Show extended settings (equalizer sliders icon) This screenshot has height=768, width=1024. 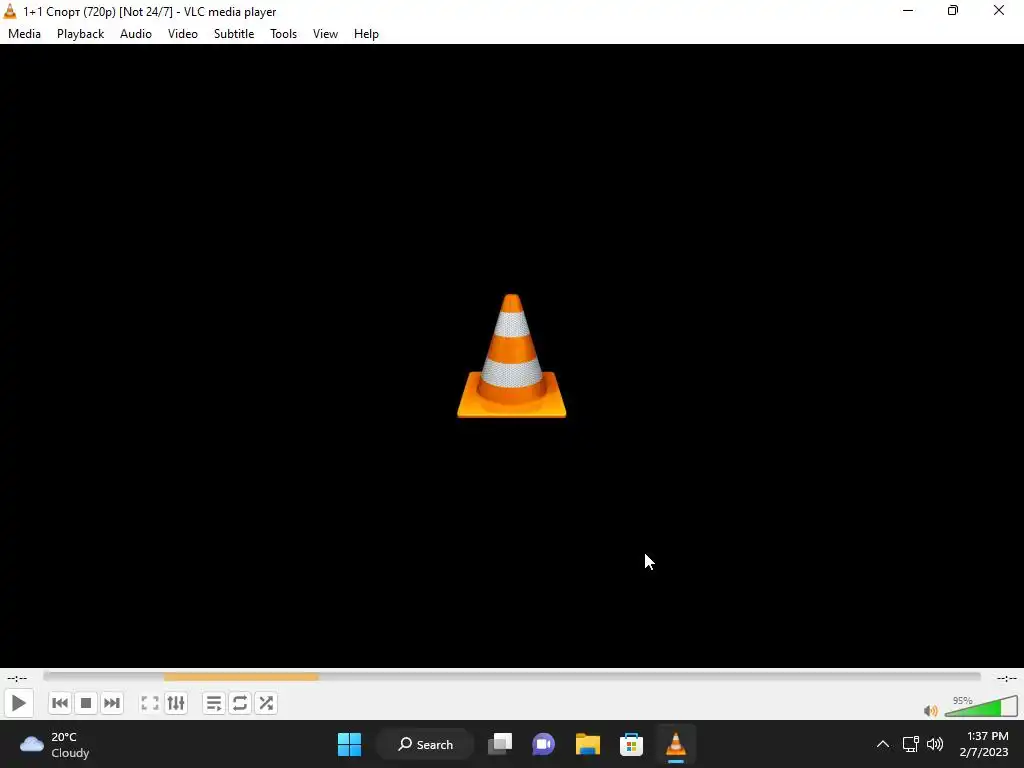[176, 703]
